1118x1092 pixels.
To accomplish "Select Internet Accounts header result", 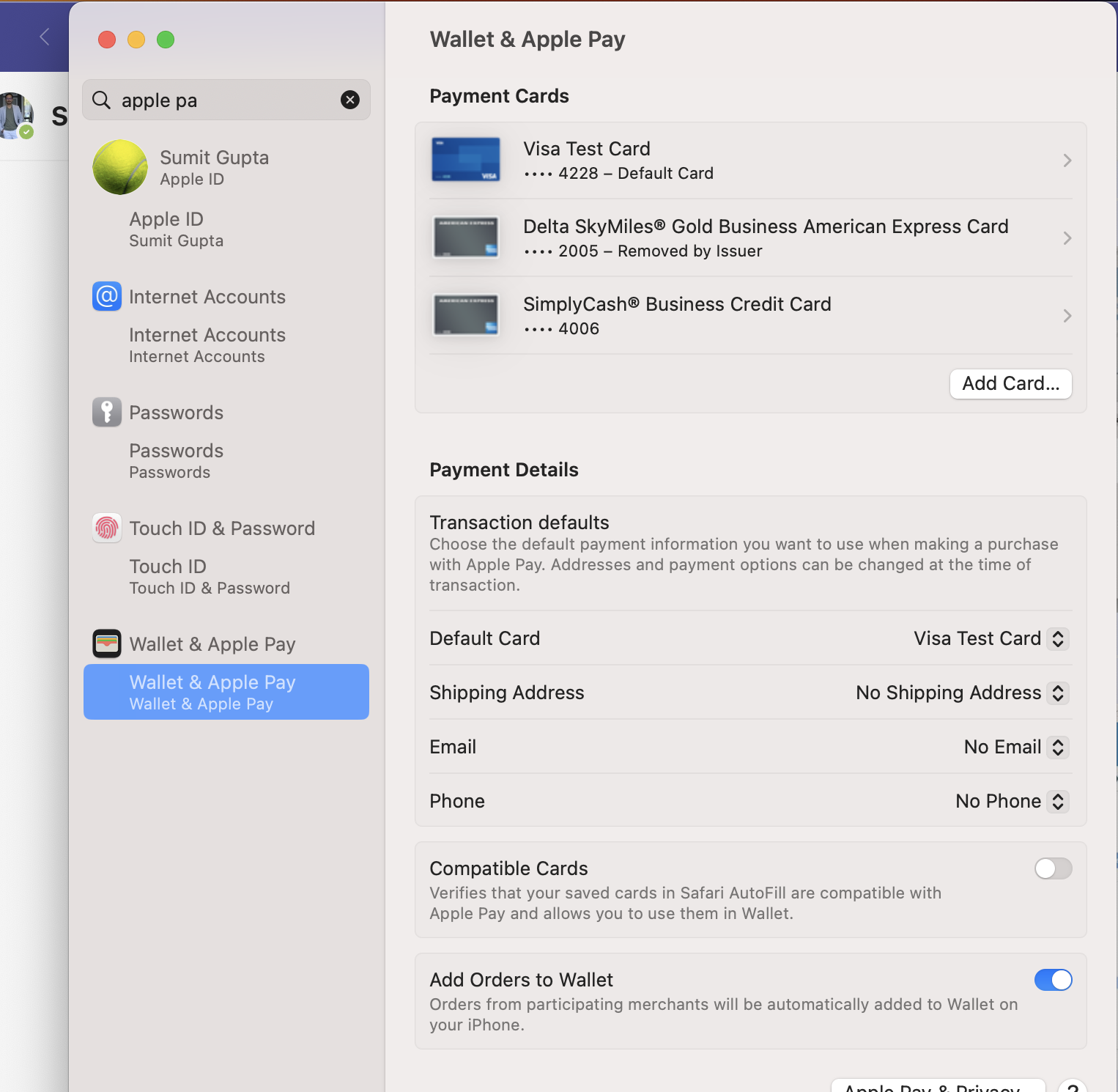I will click(226, 296).
